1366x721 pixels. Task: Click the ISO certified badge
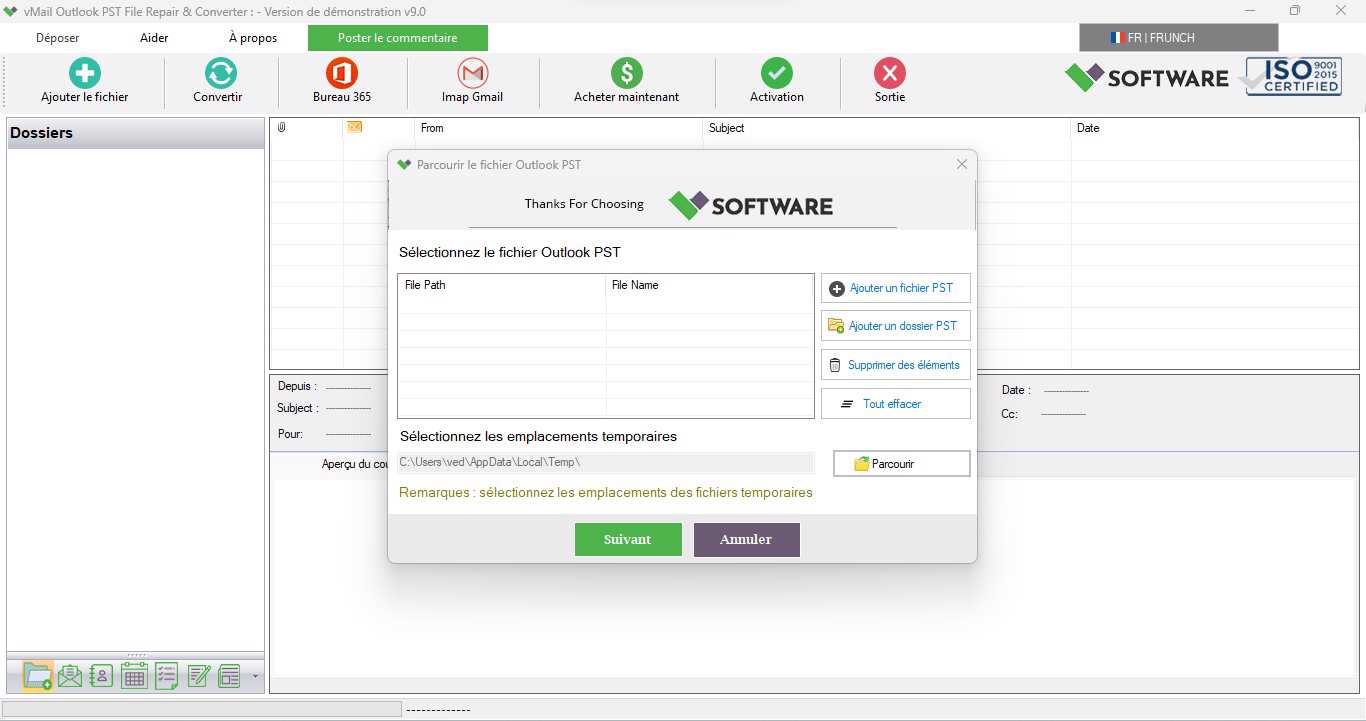pos(1291,76)
